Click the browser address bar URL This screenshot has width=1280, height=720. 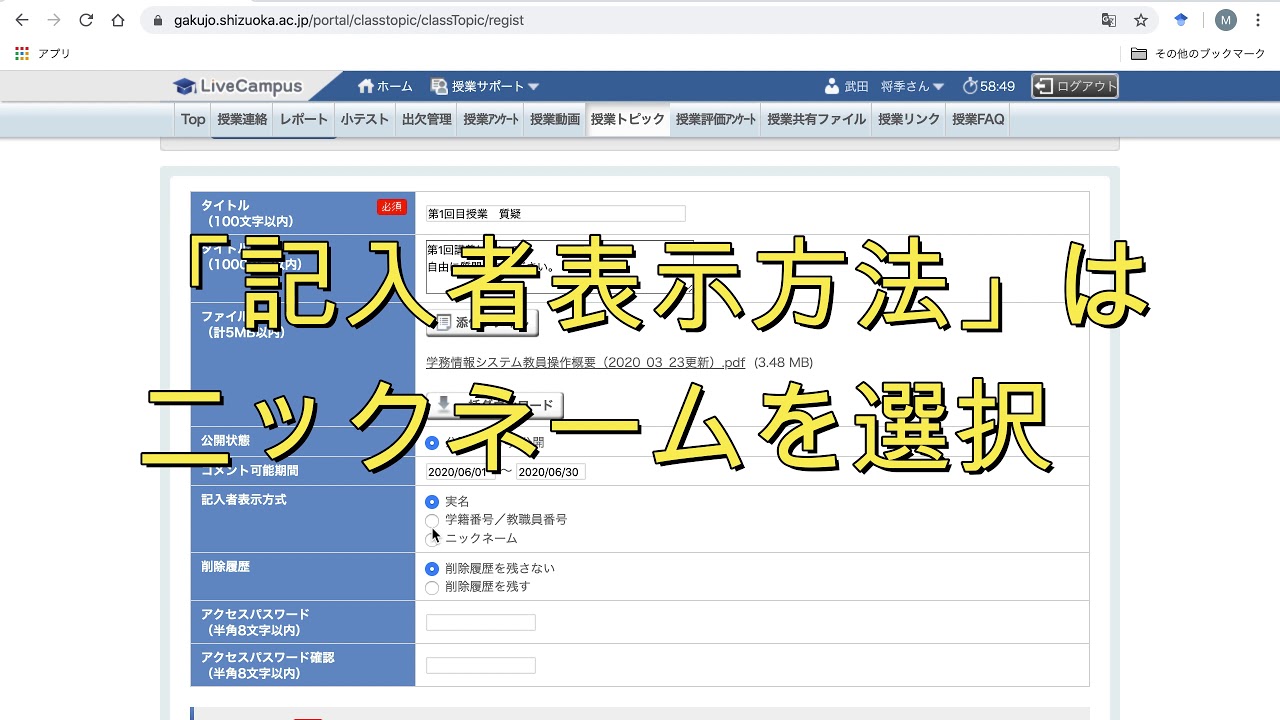click(349, 20)
